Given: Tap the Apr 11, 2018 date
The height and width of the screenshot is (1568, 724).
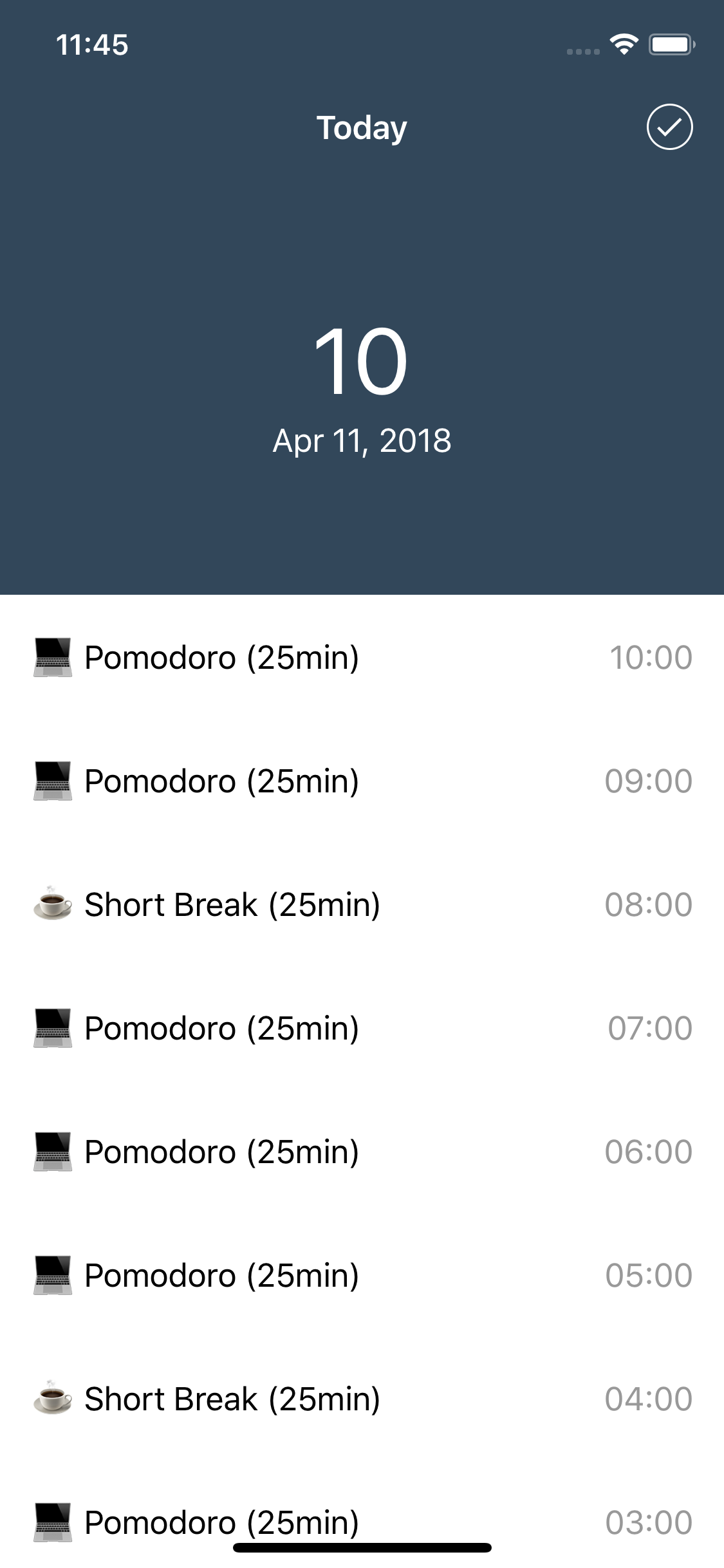Looking at the screenshot, I should coord(362,441).
